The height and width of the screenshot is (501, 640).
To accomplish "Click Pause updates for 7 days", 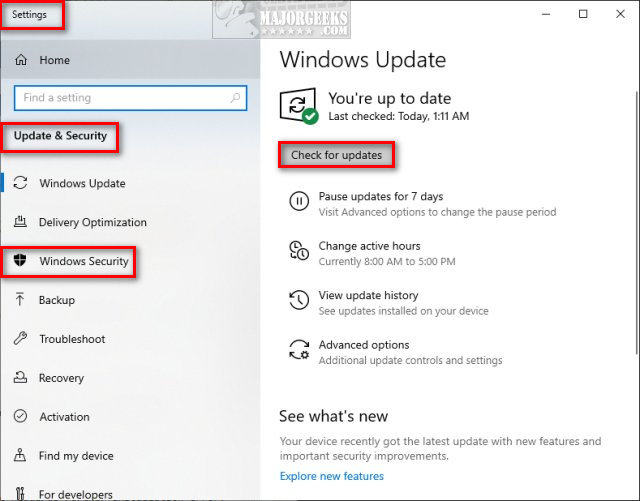I will (422, 204).
